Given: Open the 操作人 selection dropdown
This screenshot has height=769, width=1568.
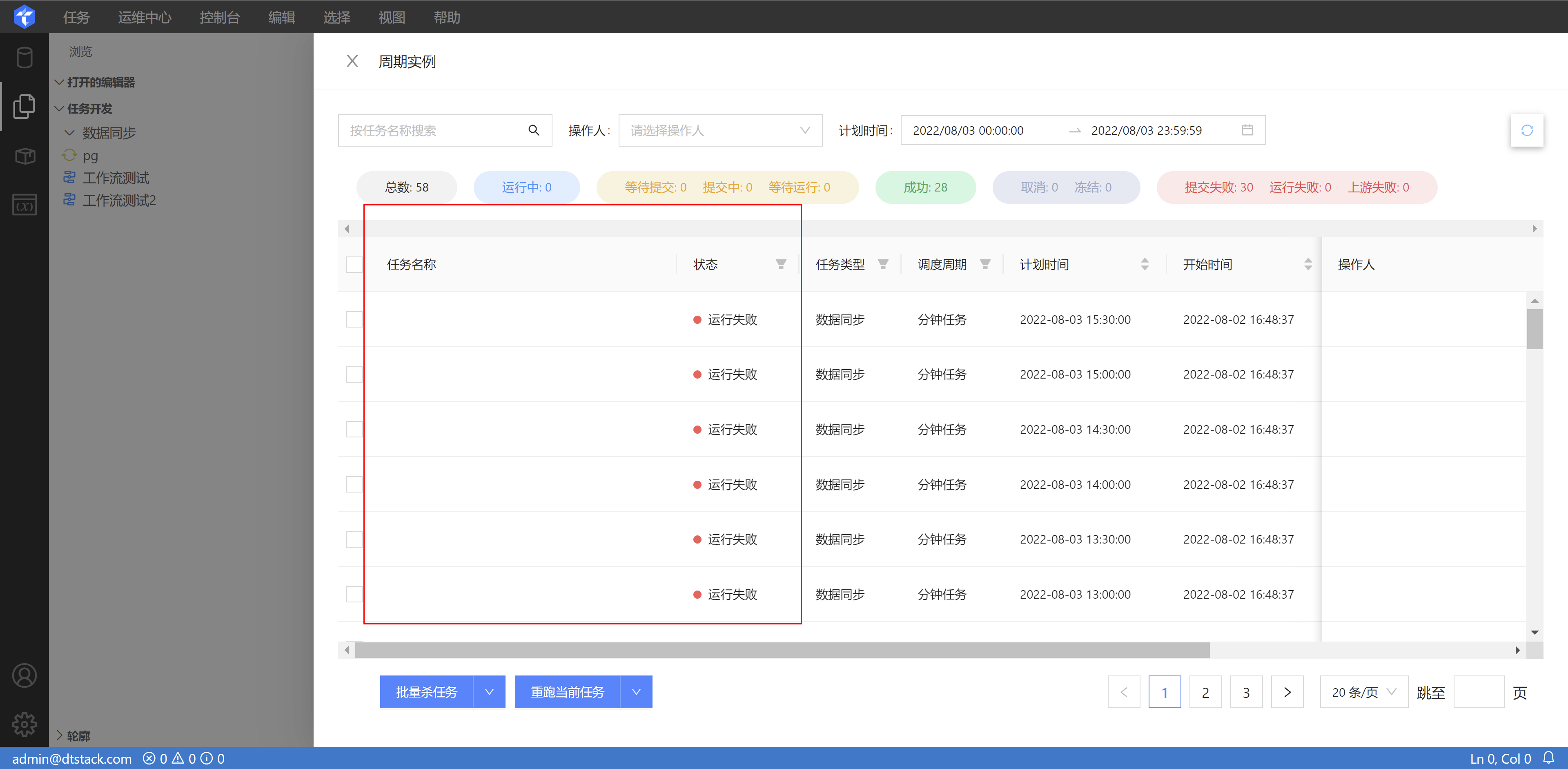Looking at the screenshot, I should point(719,130).
